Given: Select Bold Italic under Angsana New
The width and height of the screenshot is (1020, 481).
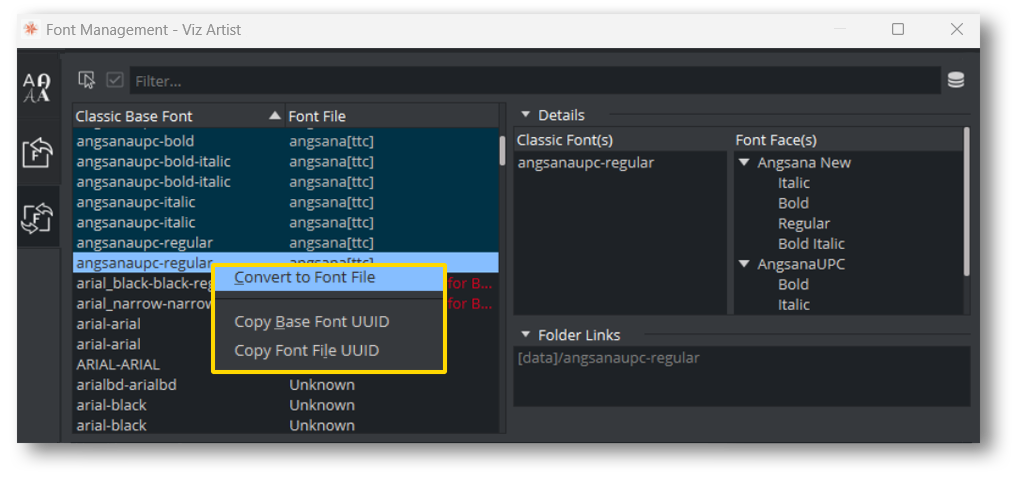Looking at the screenshot, I should (x=811, y=244).
